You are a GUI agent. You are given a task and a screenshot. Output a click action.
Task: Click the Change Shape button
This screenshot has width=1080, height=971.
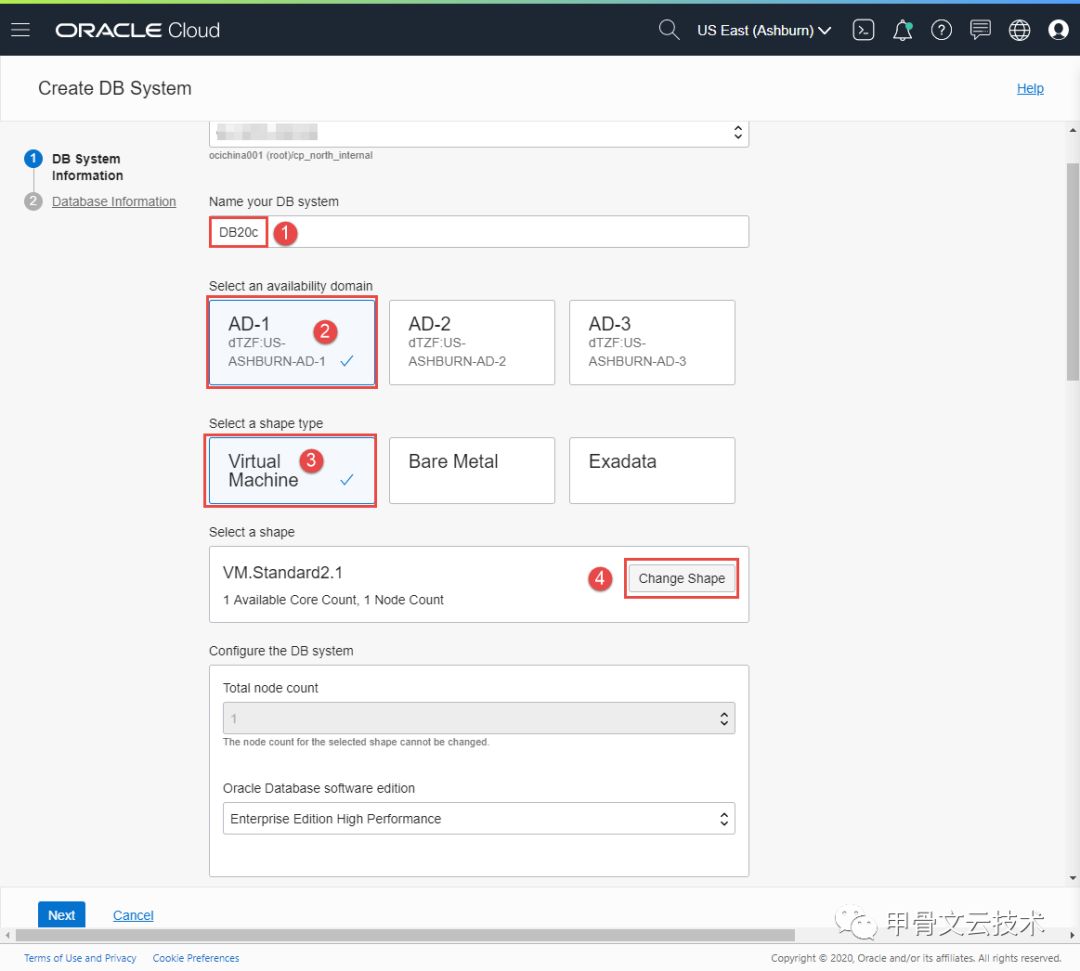tap(681, 578)
